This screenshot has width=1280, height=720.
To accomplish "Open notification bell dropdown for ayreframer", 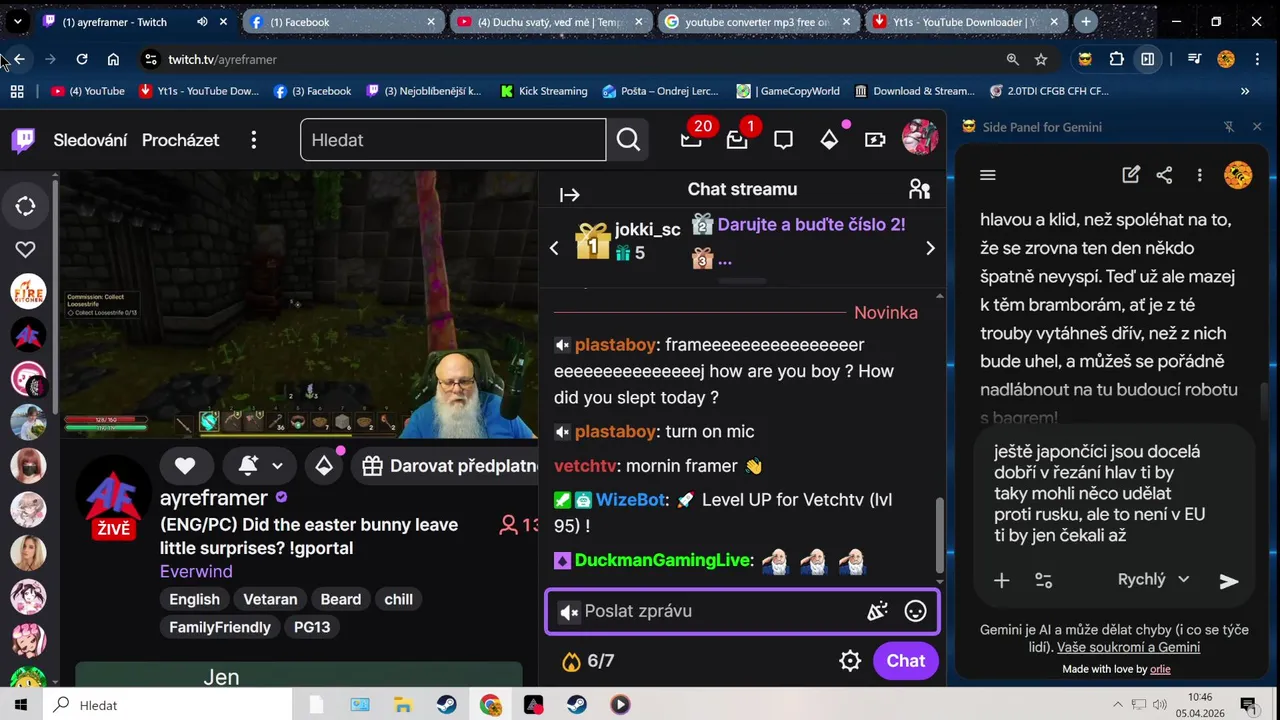I will [x=260, y=465].
